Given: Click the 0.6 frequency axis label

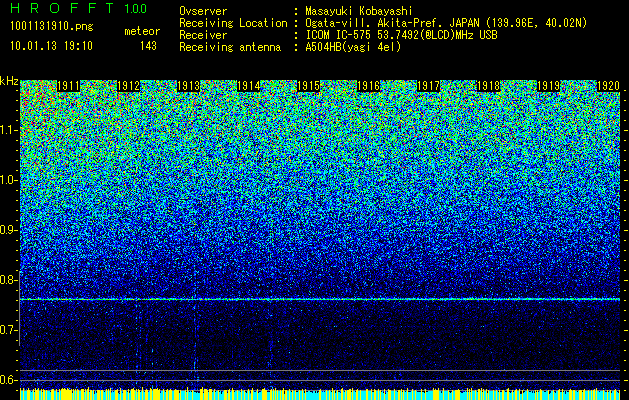Looking at the screenshot, I should [8, 380].
